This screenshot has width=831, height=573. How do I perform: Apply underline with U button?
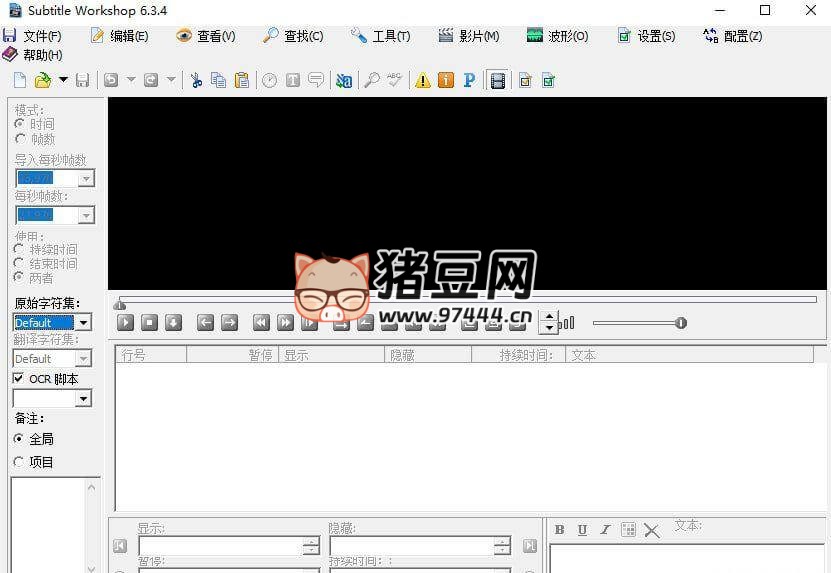582,530
